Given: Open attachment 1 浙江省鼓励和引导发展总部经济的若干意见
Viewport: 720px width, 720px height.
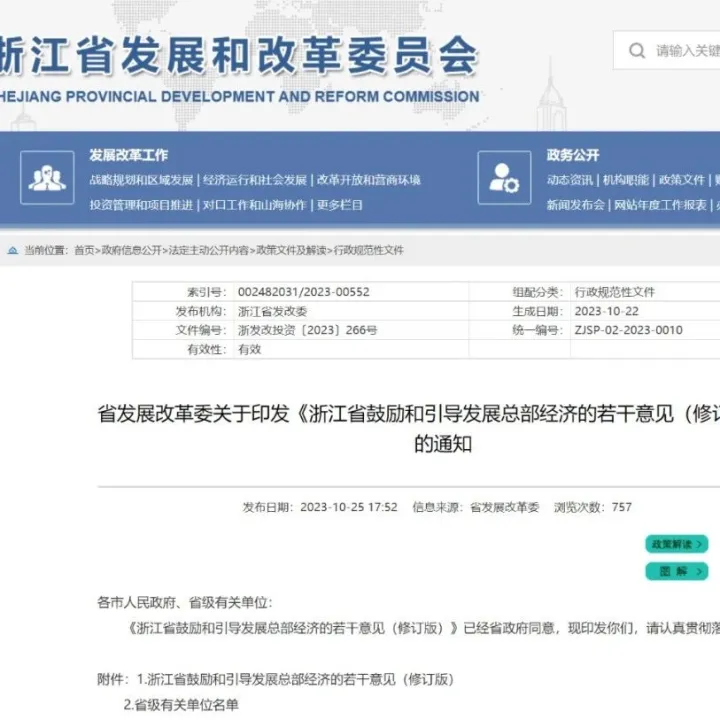Looking at the screenshot, I should tap(295, 680).
